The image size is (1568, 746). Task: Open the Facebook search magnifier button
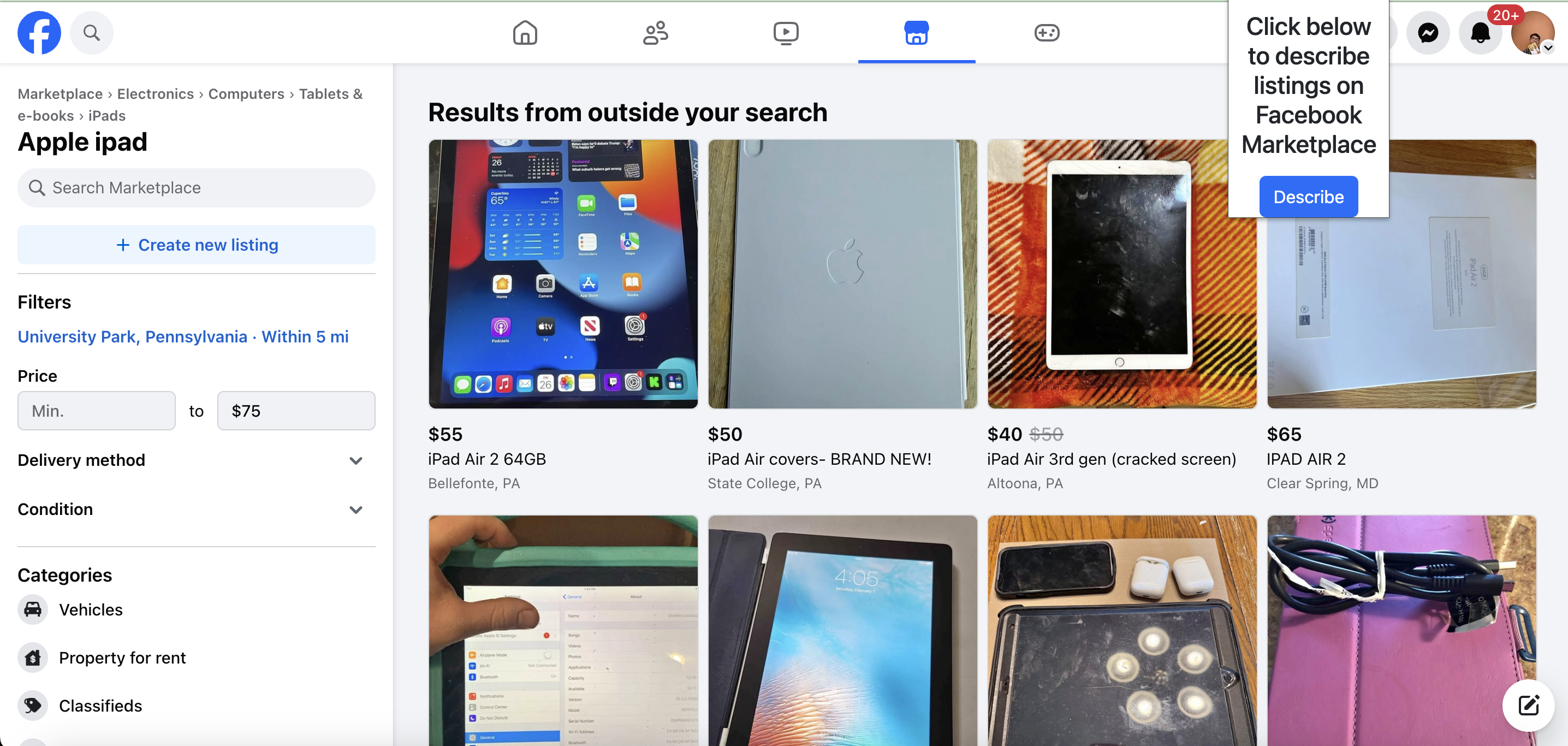coord(91,33)
